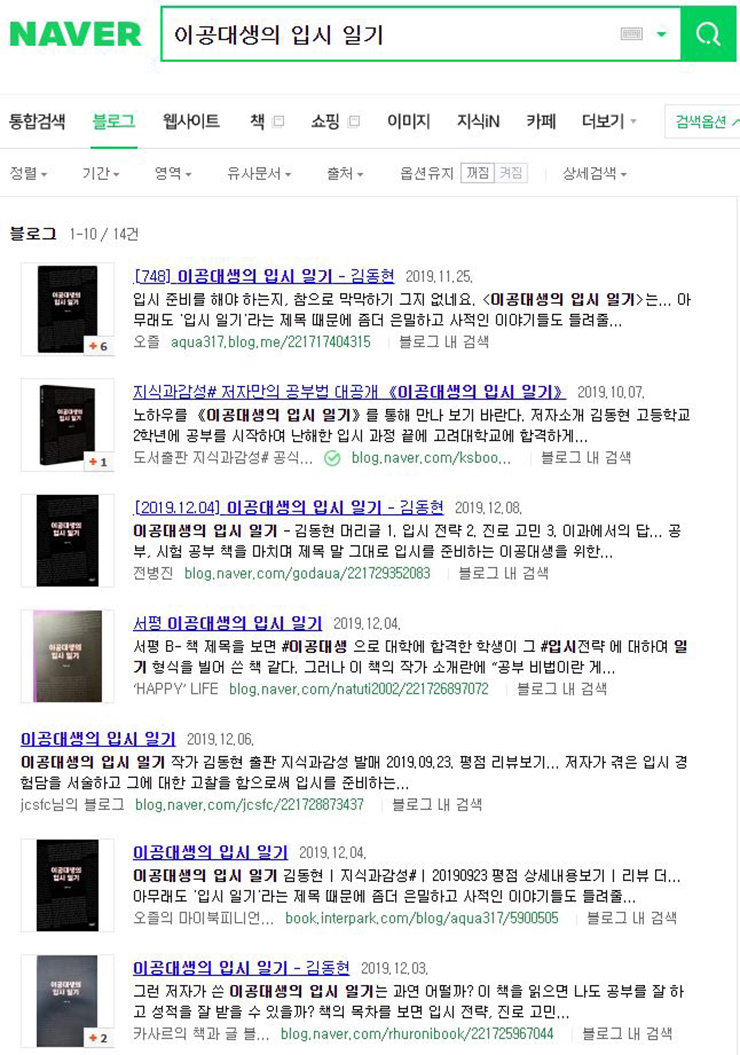Click the verified check icon by 도서출판 지식과감성#
The image size is (740, 1055).
tap(332, 459)
